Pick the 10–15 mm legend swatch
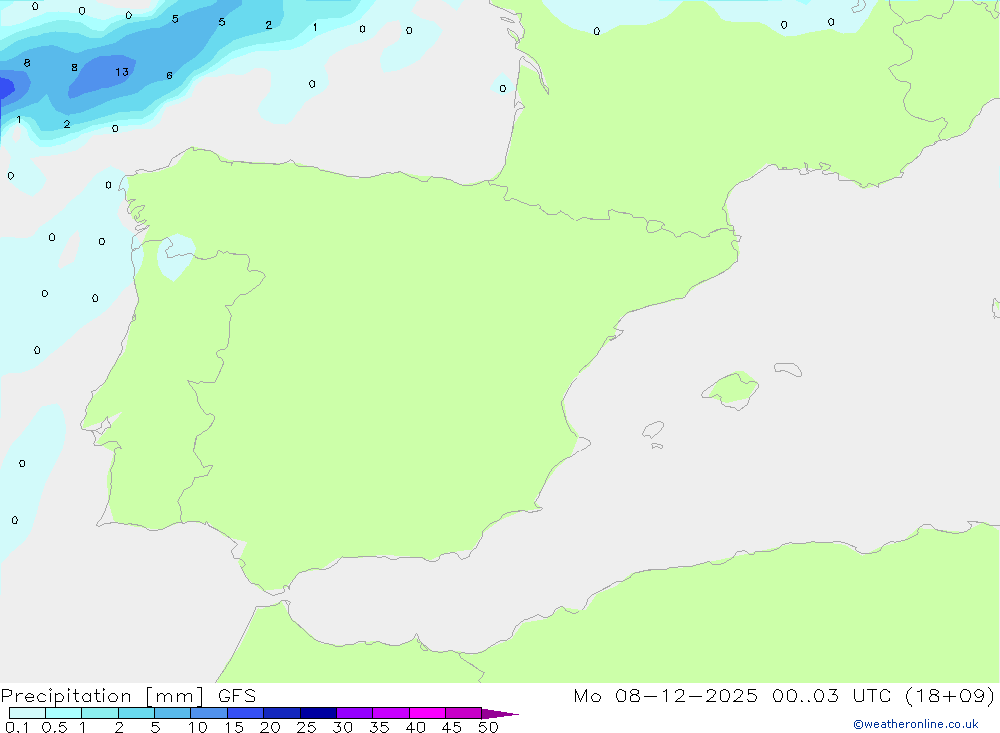 (209, 713)
